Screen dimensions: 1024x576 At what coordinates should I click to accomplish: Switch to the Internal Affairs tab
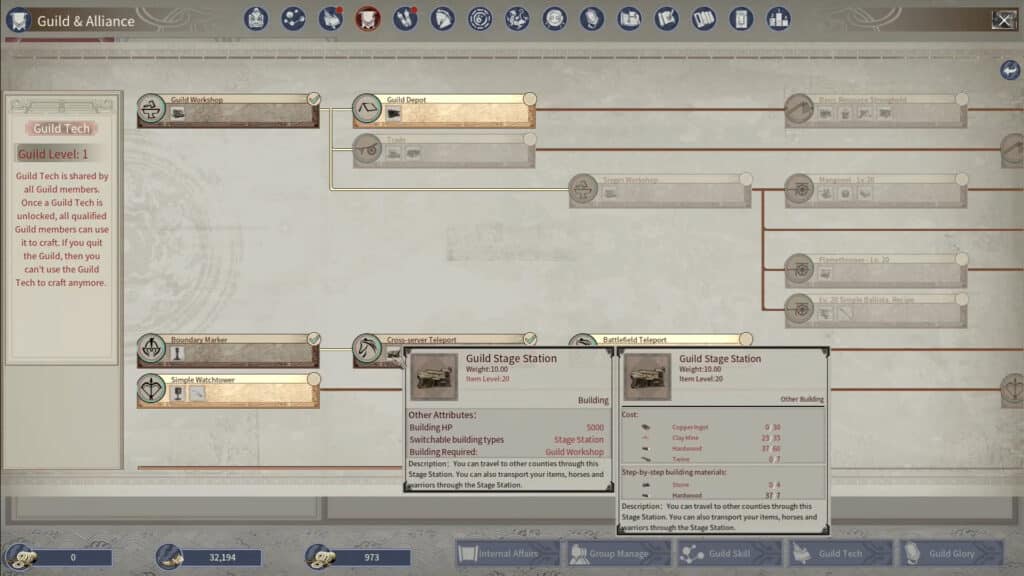point(507,554)
